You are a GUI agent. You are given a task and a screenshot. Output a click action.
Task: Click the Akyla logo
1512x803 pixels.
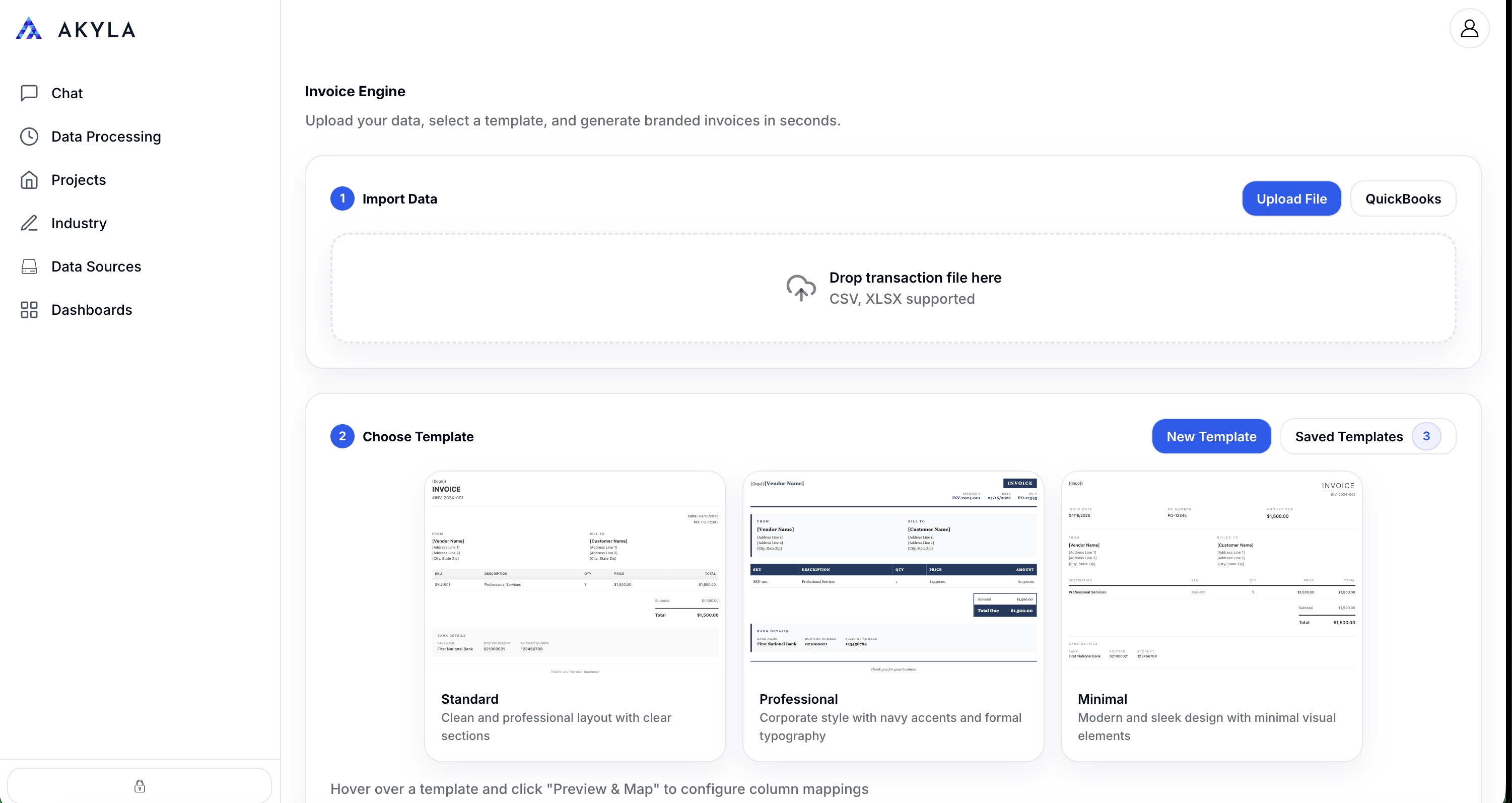click(x=76, y=28)
